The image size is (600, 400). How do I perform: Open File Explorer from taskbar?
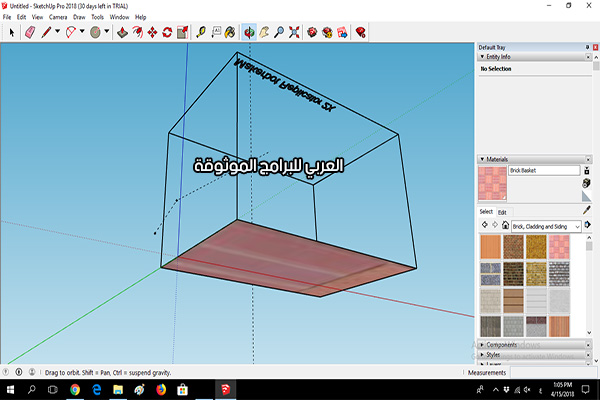[118, 390]
